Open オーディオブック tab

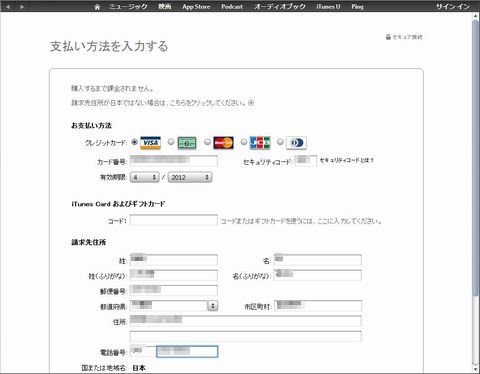tap(280, 7)
